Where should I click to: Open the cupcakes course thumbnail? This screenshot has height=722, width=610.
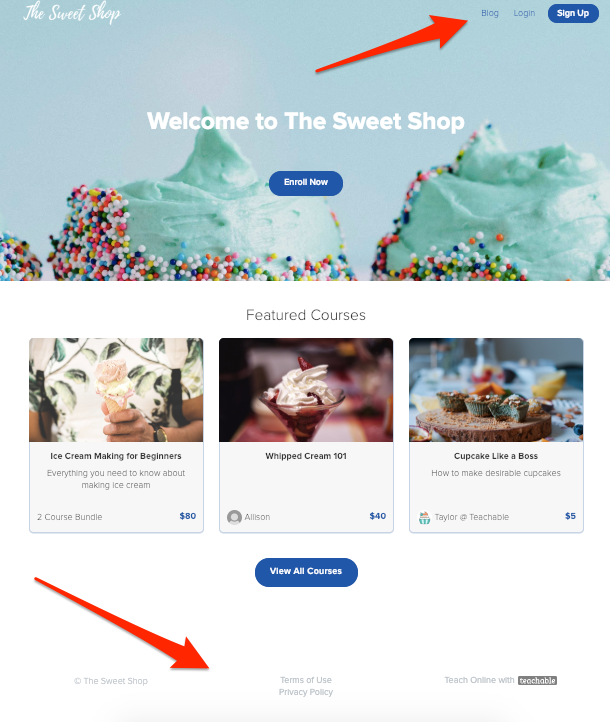[496, 390]
